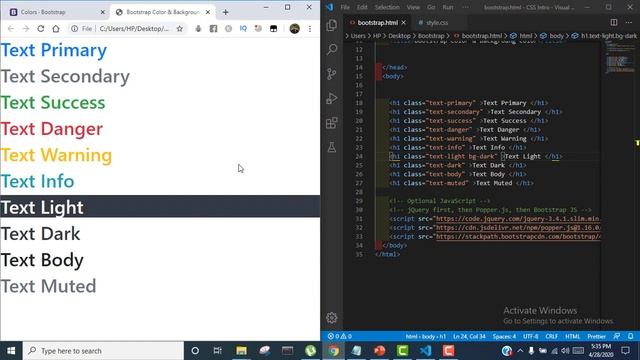The height and width of the screenshot is (360, 640).
Task: Reload the Chrome page
Action: click(40, 29)
